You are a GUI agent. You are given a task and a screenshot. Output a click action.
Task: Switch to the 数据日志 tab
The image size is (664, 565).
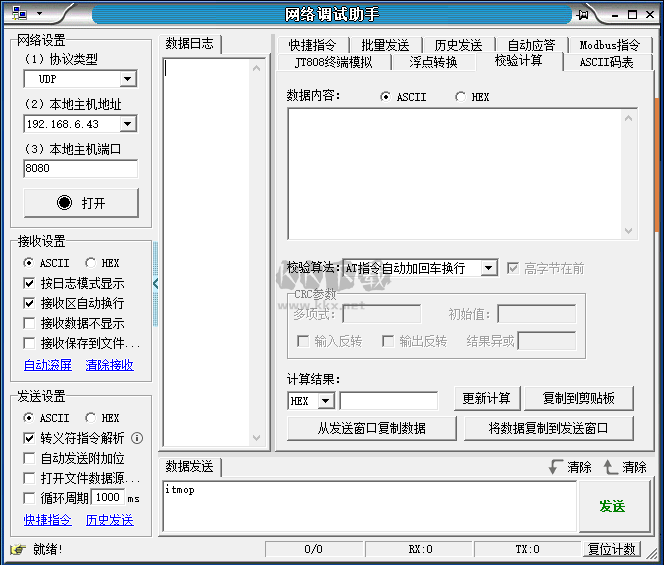190,44
